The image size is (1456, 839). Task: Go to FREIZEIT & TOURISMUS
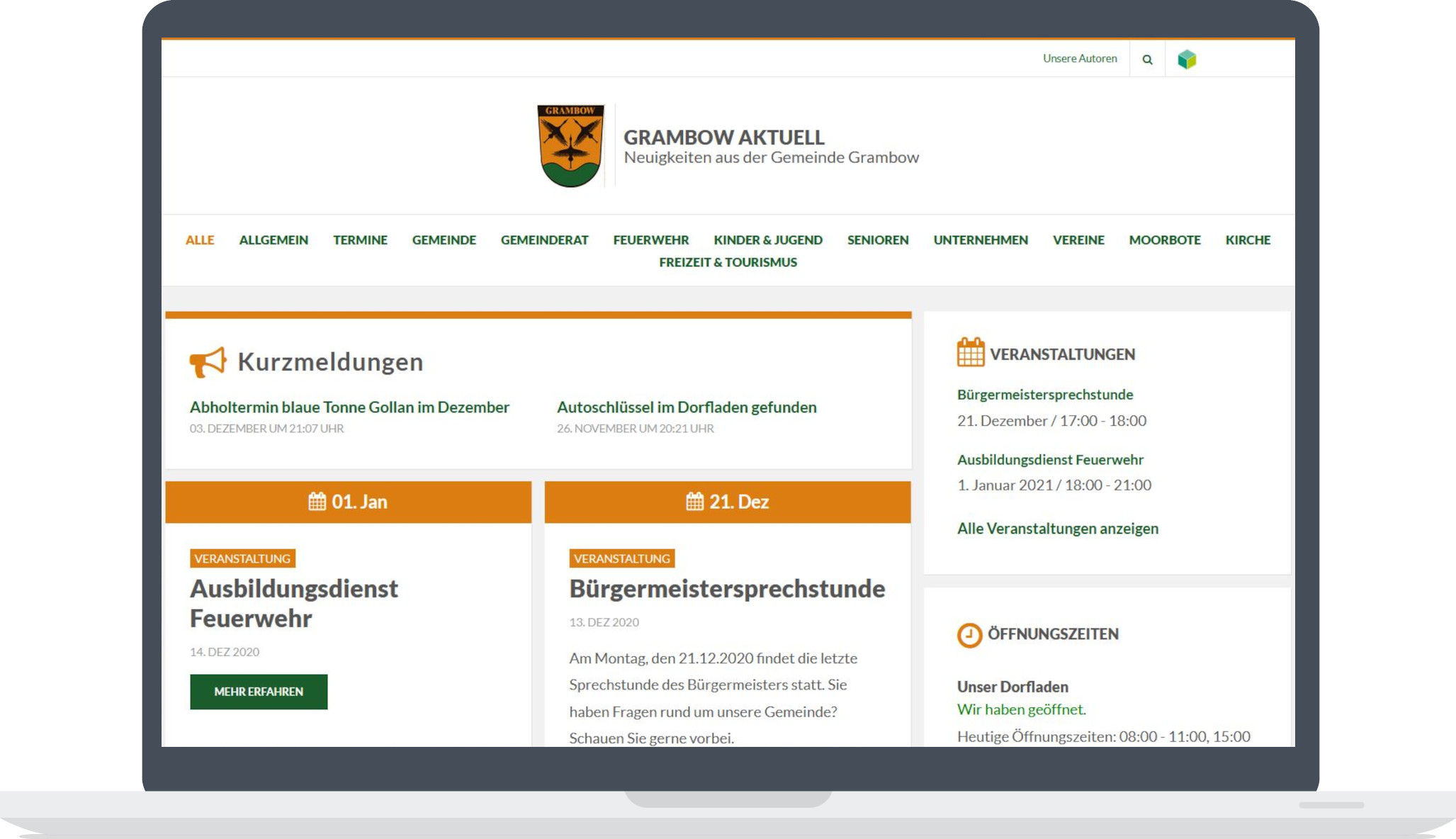[728, 262]
